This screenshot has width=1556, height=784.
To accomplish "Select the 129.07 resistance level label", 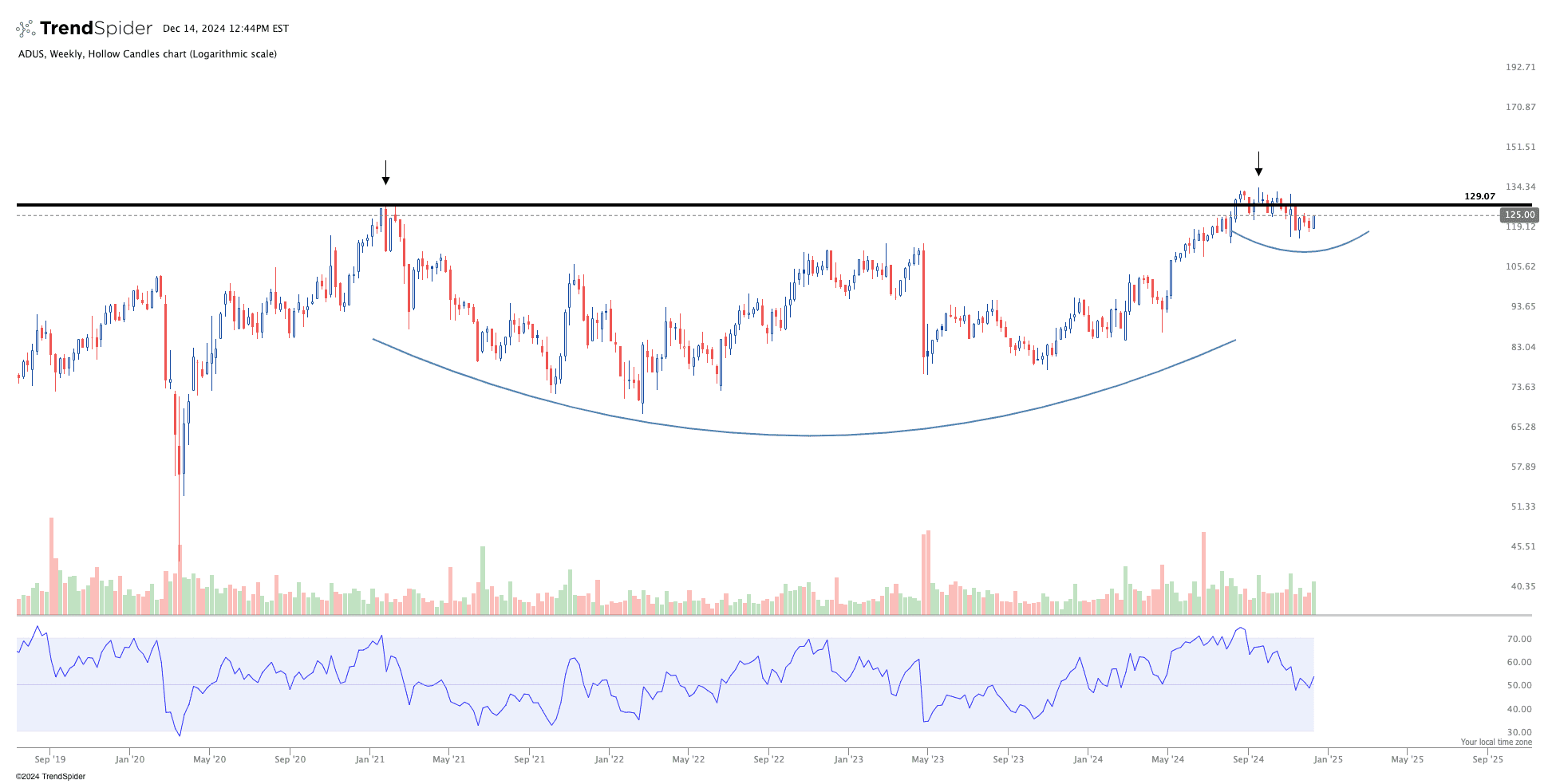I will [x=1479, y=196].
